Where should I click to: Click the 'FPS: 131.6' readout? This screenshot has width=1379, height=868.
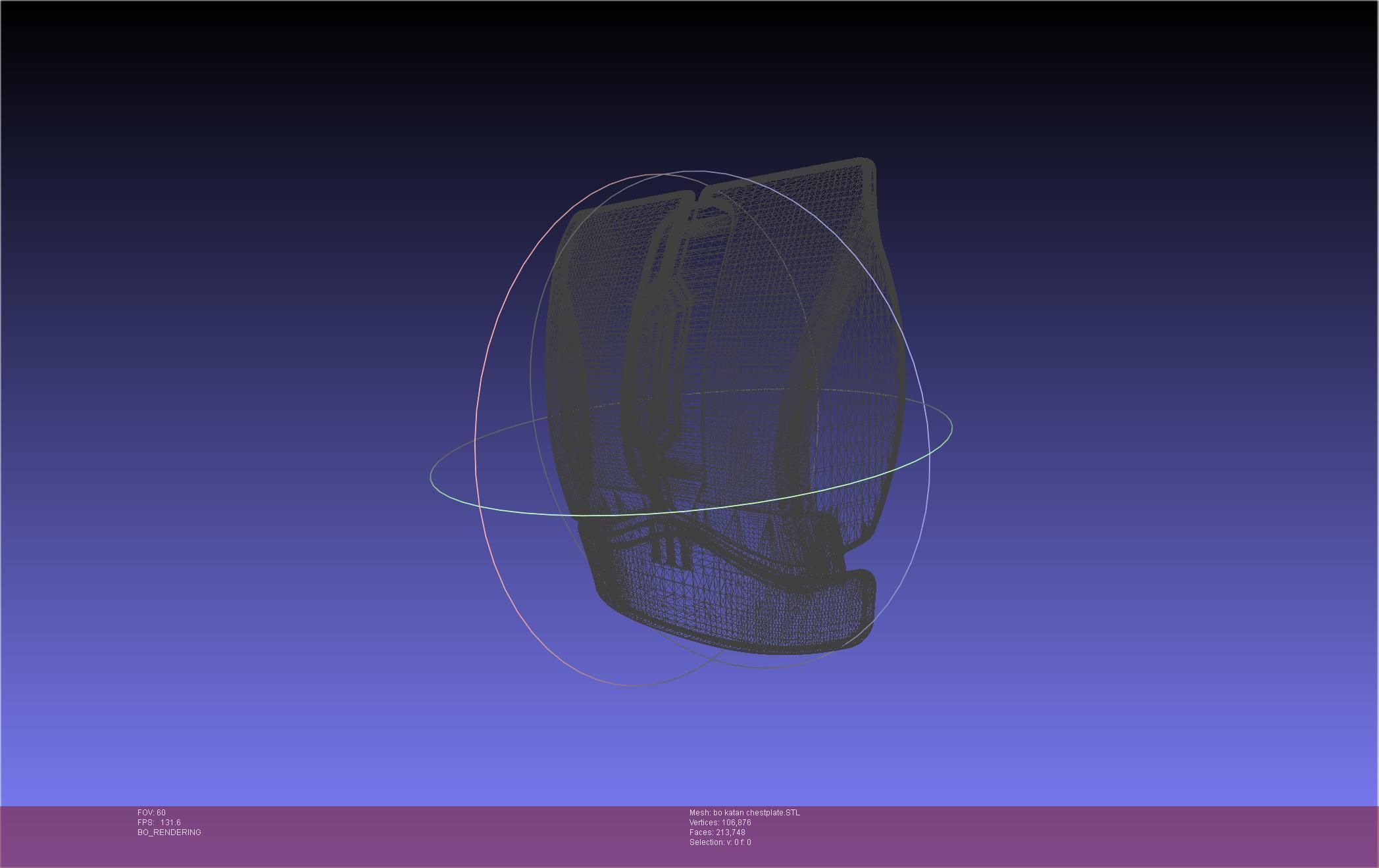(x=159, y=823)
